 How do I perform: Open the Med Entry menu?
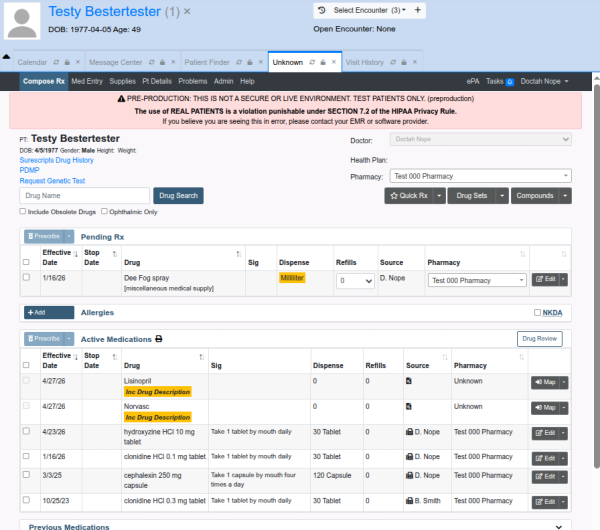point(87,80)
